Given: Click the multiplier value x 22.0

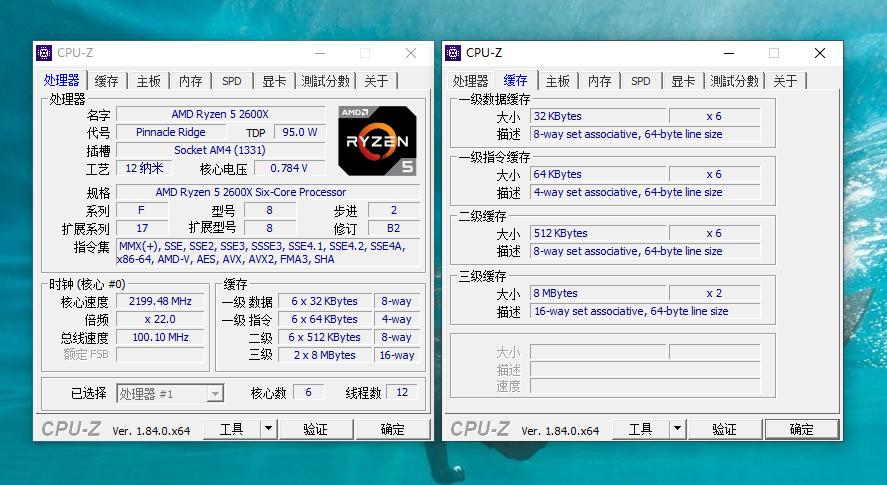Looking at the screenshot, I should pos(160,319).
